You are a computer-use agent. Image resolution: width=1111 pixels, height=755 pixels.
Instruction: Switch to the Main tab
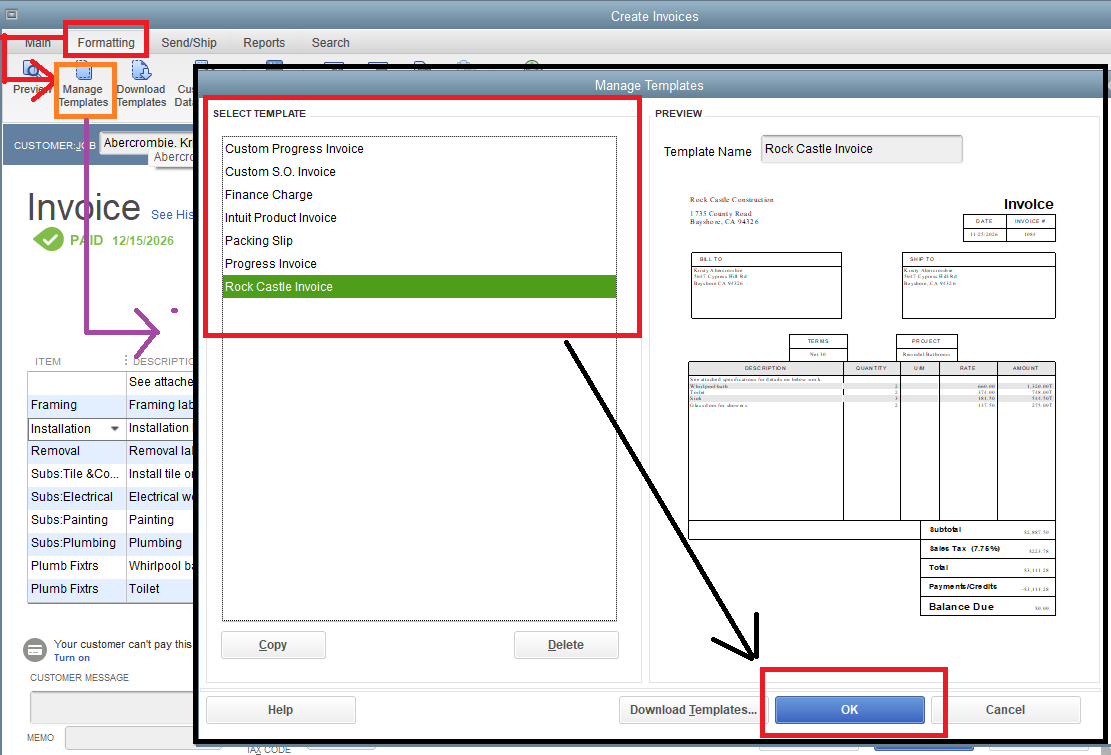(x=38, y=42)
